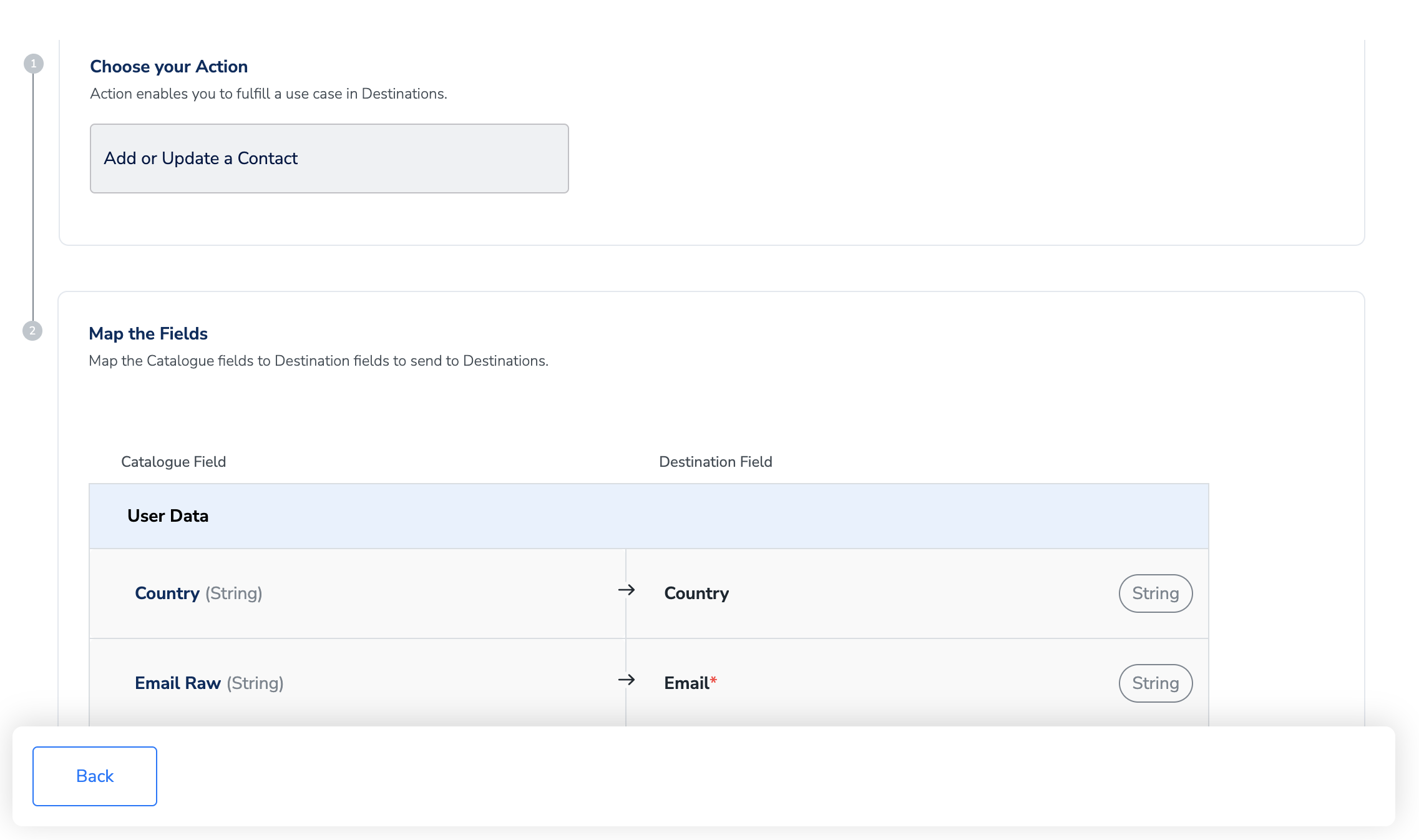
Task: Click the Map the Fields heading
Action: 148,334
